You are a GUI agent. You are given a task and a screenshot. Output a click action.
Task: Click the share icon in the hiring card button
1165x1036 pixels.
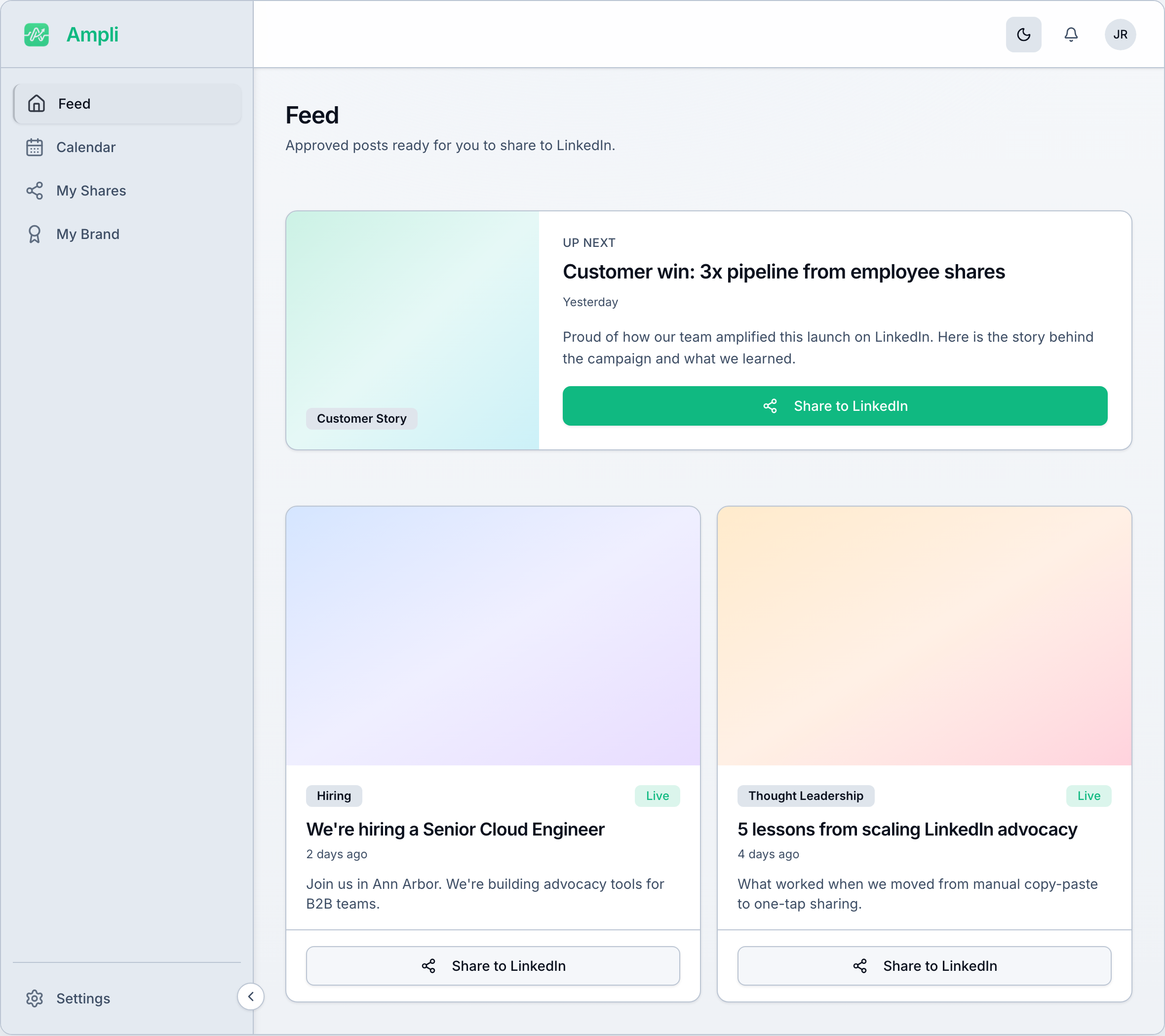[x=428, y=966]
